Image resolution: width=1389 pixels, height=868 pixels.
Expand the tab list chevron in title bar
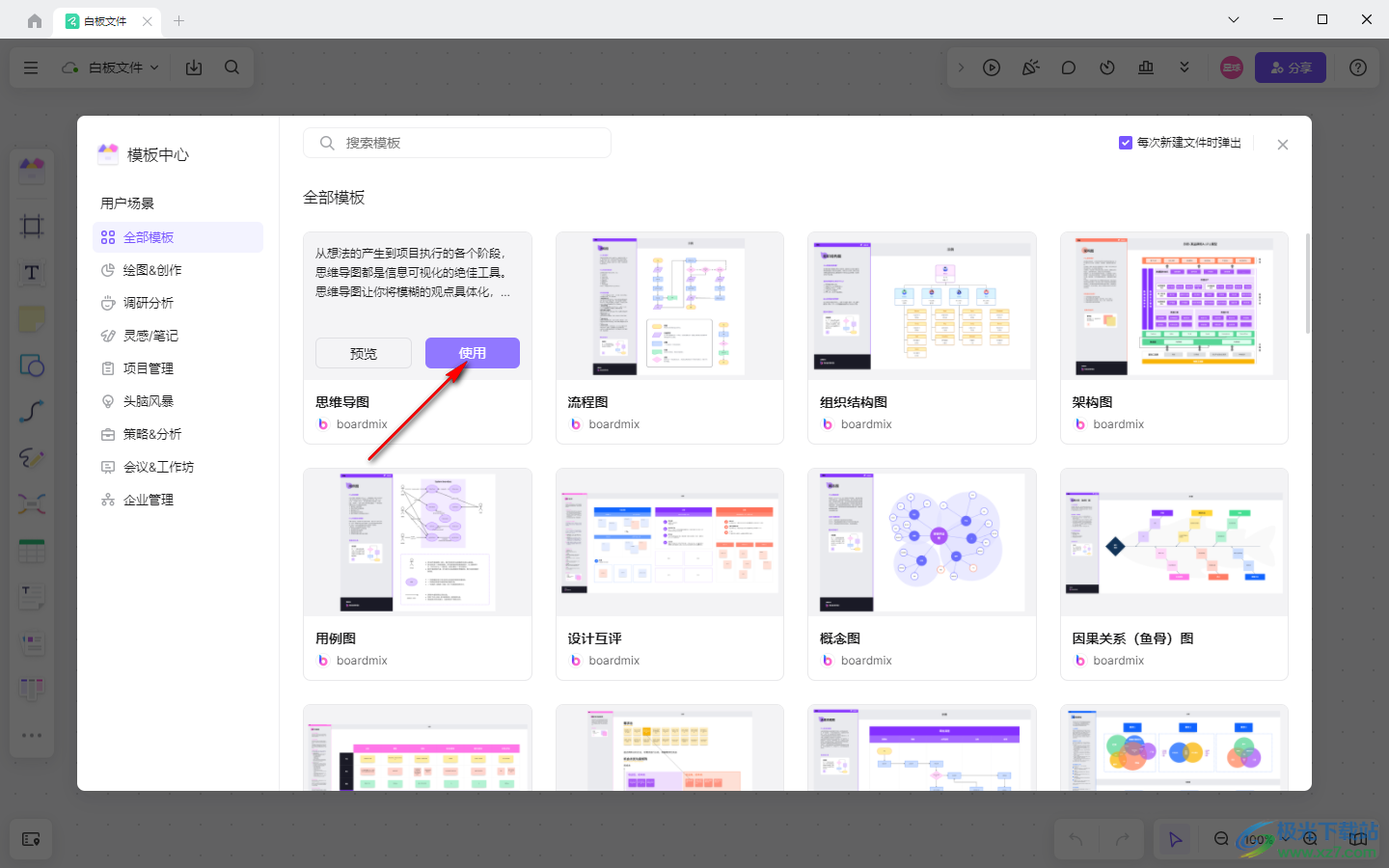click(1234, 19)
